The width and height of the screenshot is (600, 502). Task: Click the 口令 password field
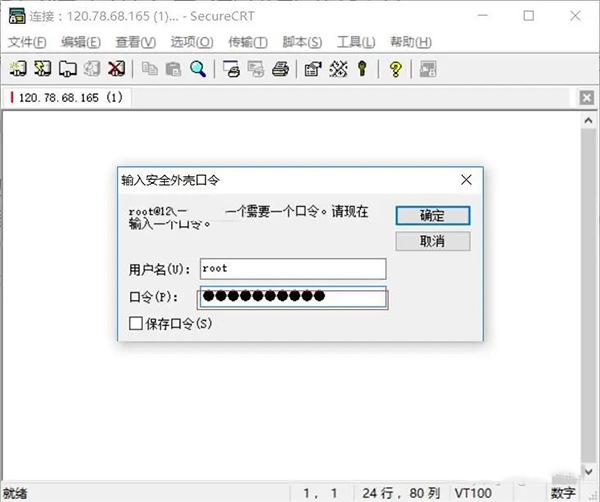(293, 297)
